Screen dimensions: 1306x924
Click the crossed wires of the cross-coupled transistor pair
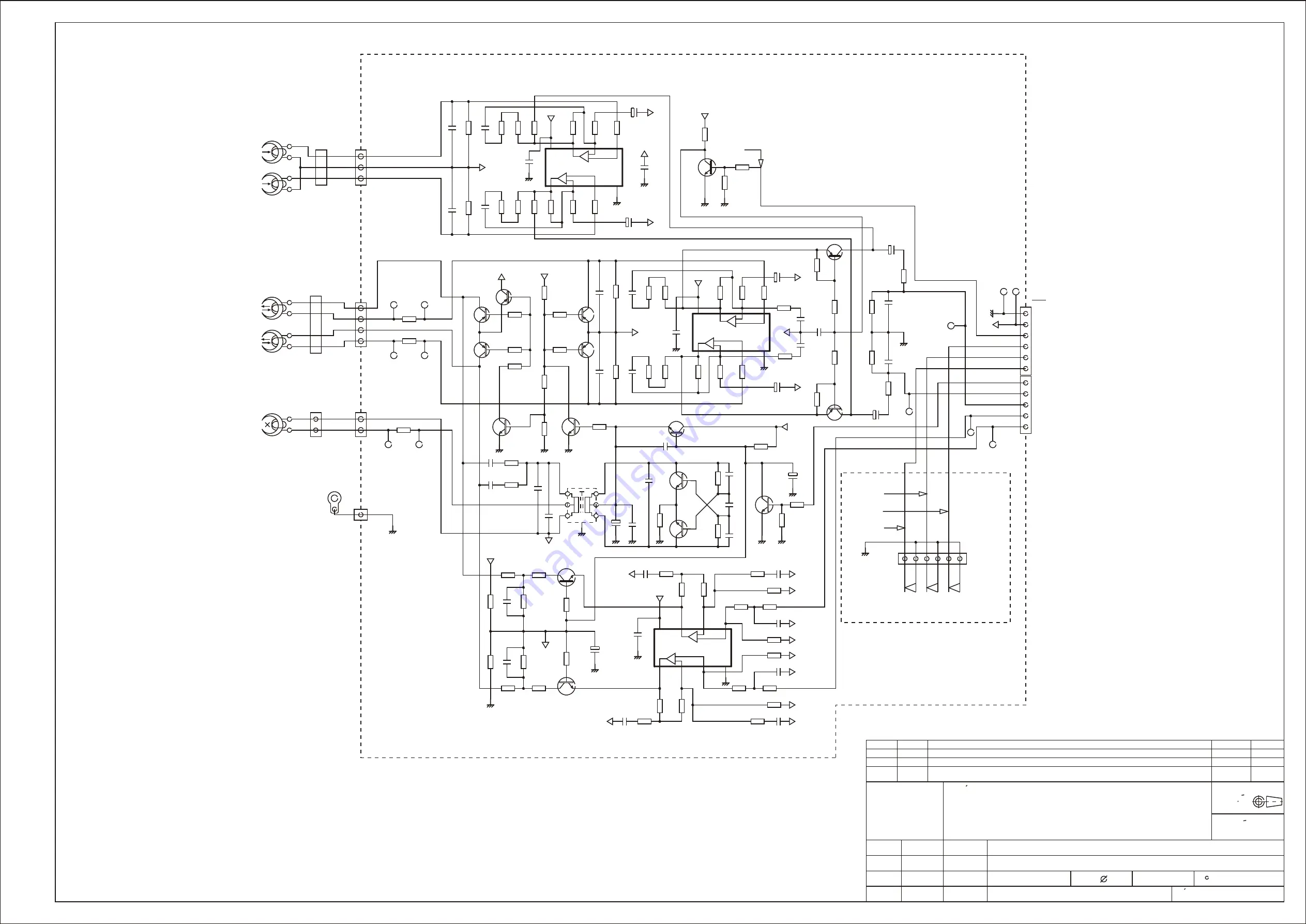(x=706, y=505)
